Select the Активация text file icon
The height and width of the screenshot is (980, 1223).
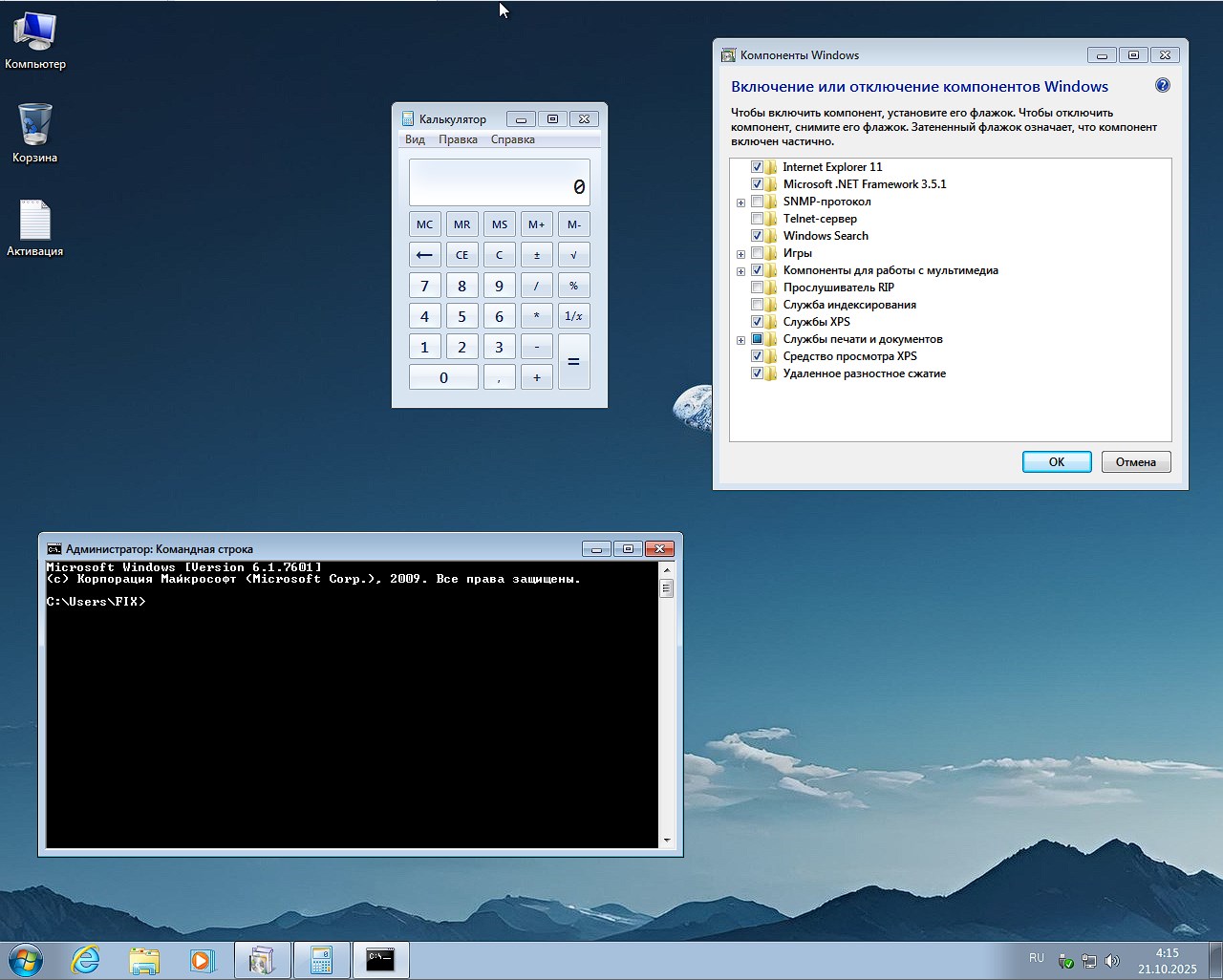(35, 221)
